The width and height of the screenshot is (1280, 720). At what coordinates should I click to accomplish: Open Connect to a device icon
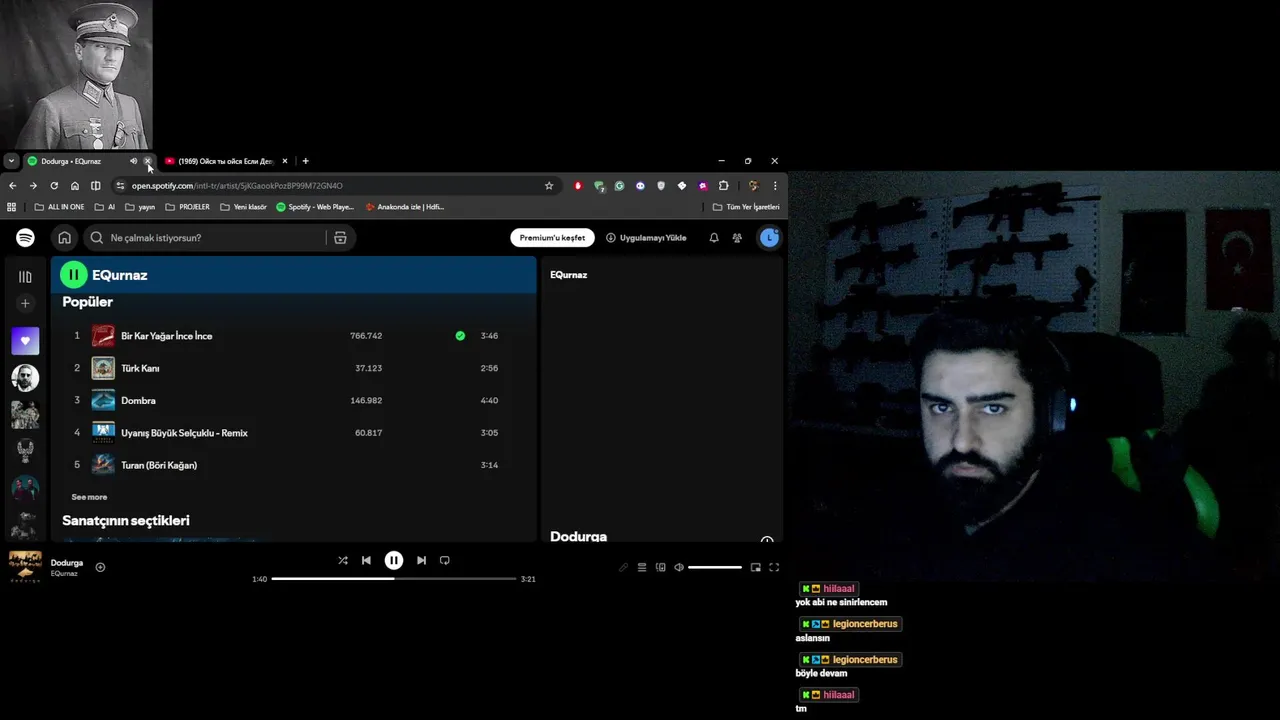pyautogui.click(x=661, y=567)
